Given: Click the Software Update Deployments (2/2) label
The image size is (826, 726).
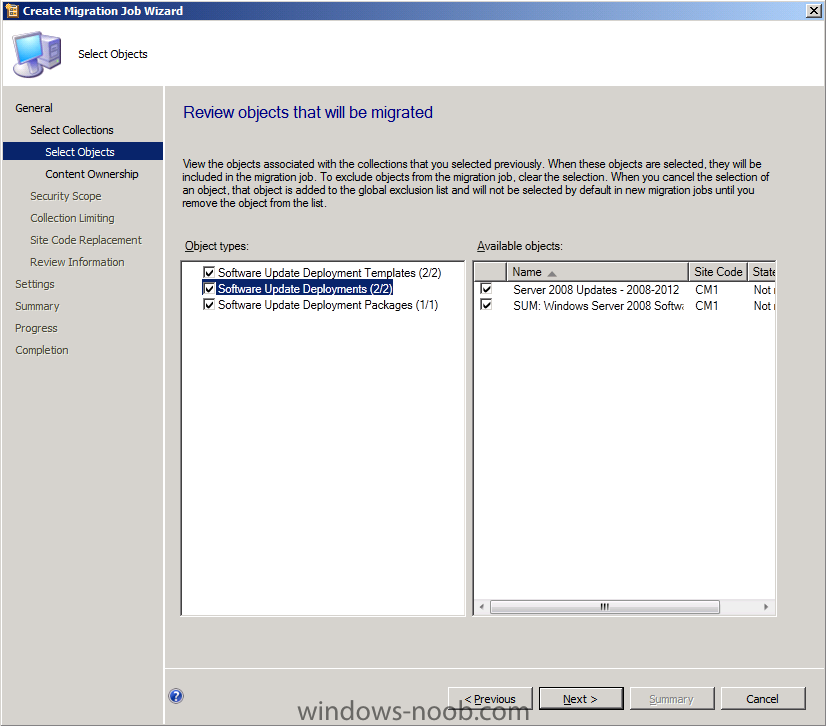Looking at the screenshot, I should coord(305,289).
